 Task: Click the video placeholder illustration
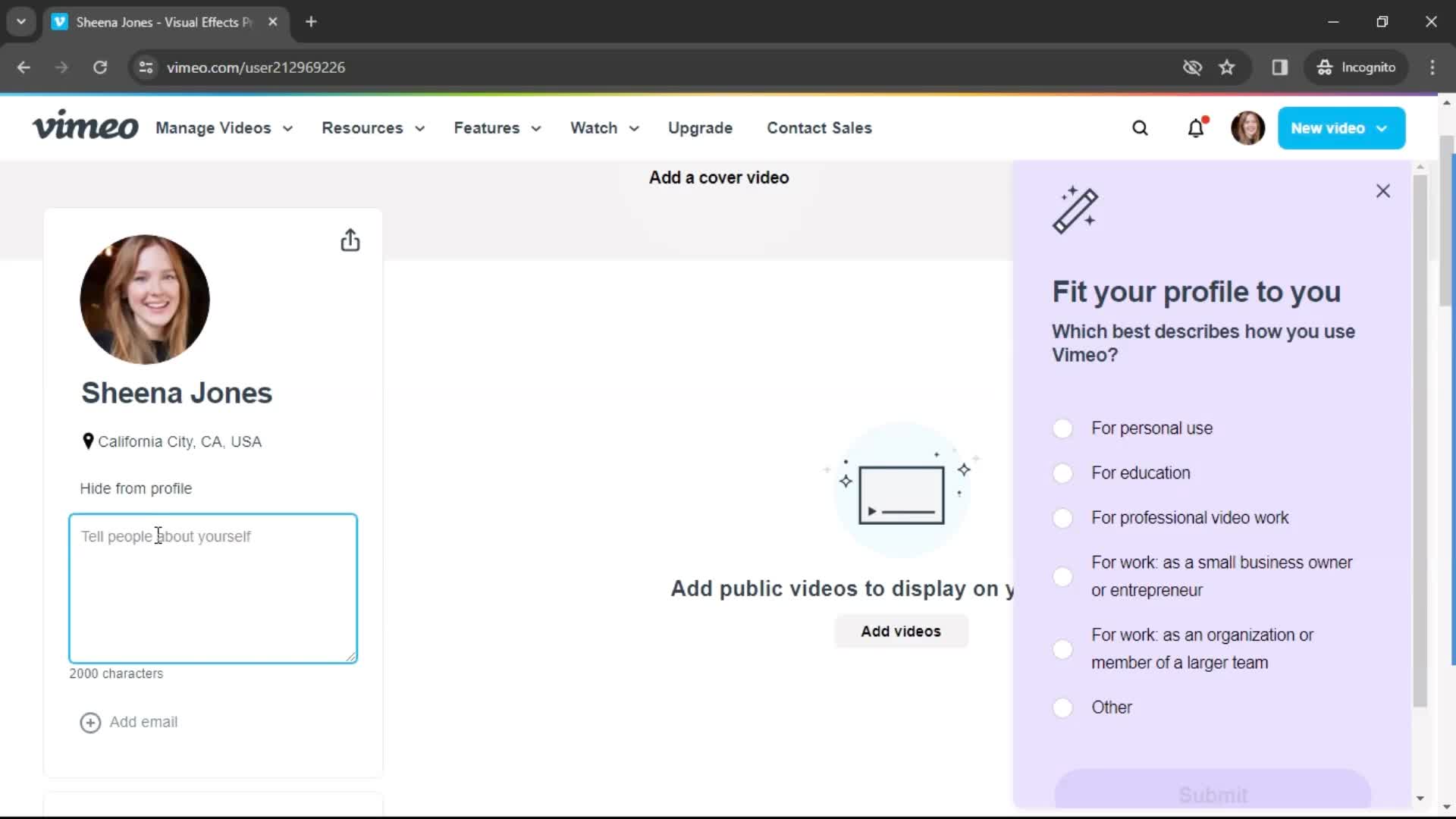pos(901,490)
